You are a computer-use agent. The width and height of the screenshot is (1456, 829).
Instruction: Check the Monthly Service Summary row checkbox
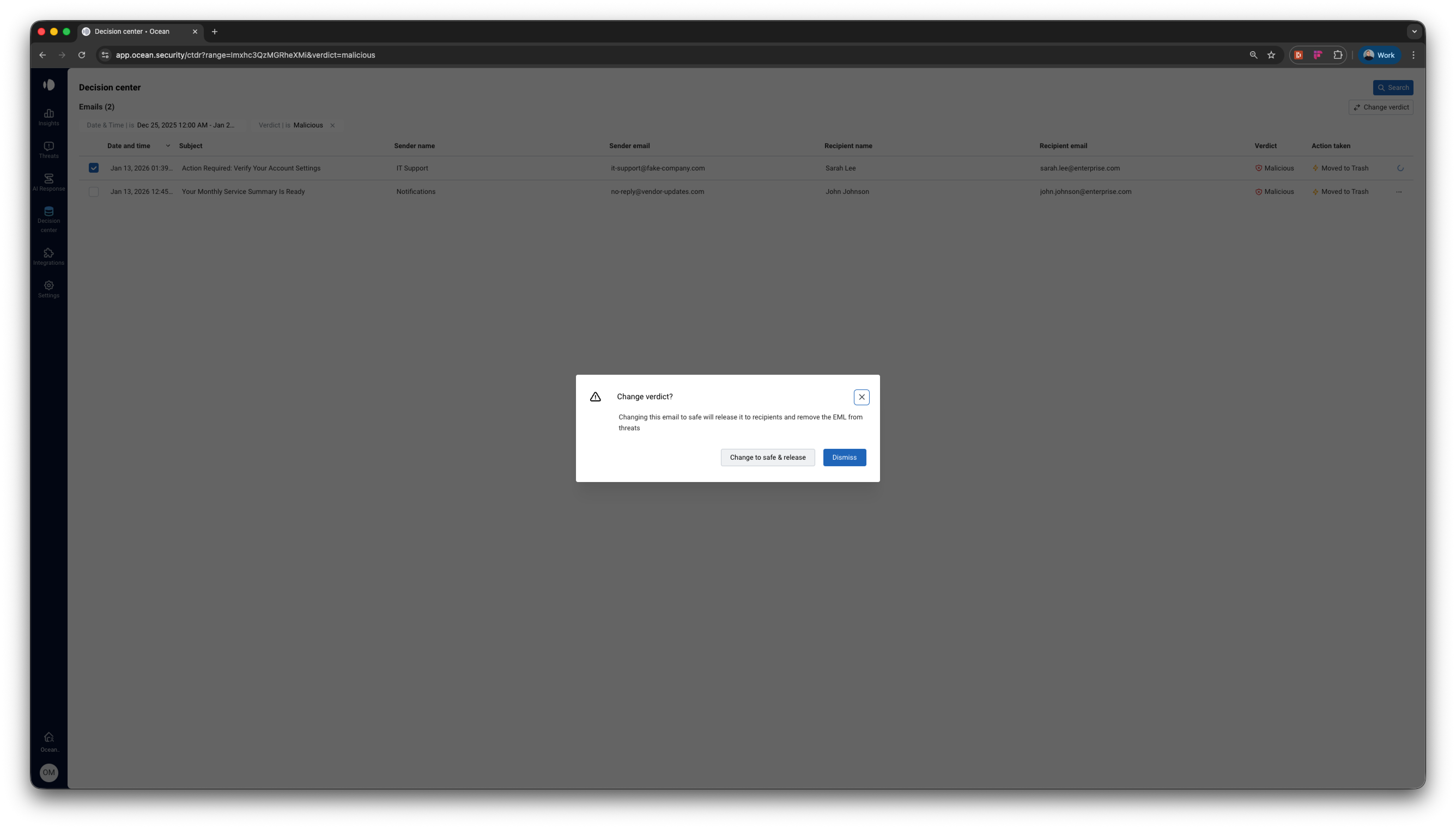[93, 192]
